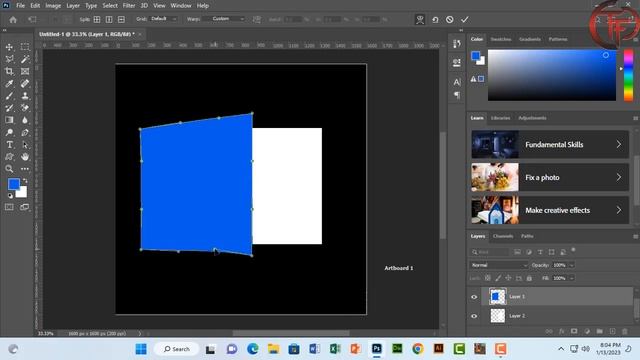
Task: Open the Grid Default dropdown
Action: (x=163, y=19)
